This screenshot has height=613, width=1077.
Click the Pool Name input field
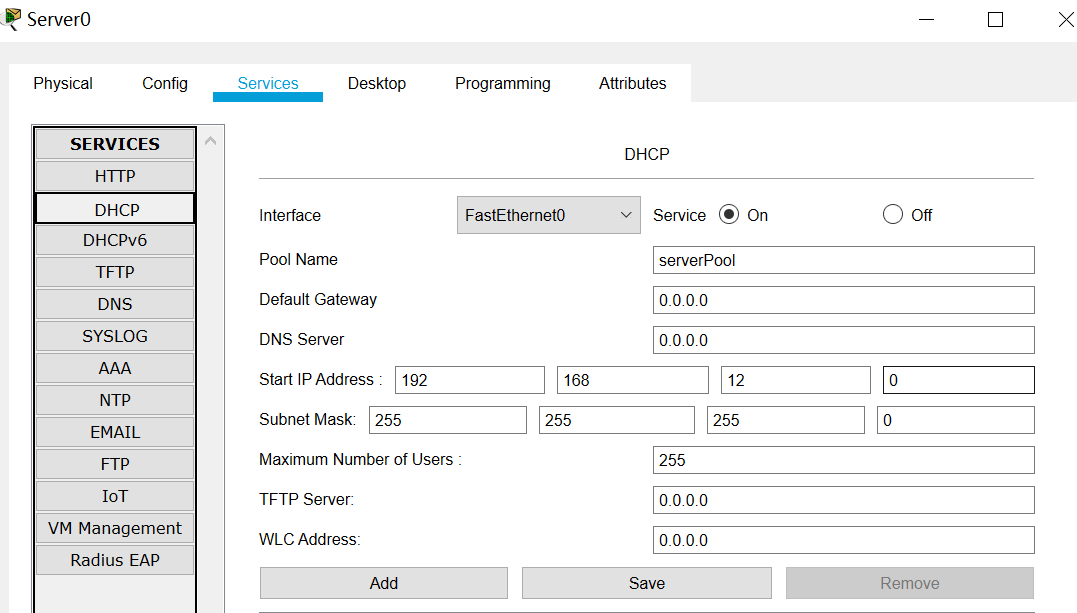(843, 260)
